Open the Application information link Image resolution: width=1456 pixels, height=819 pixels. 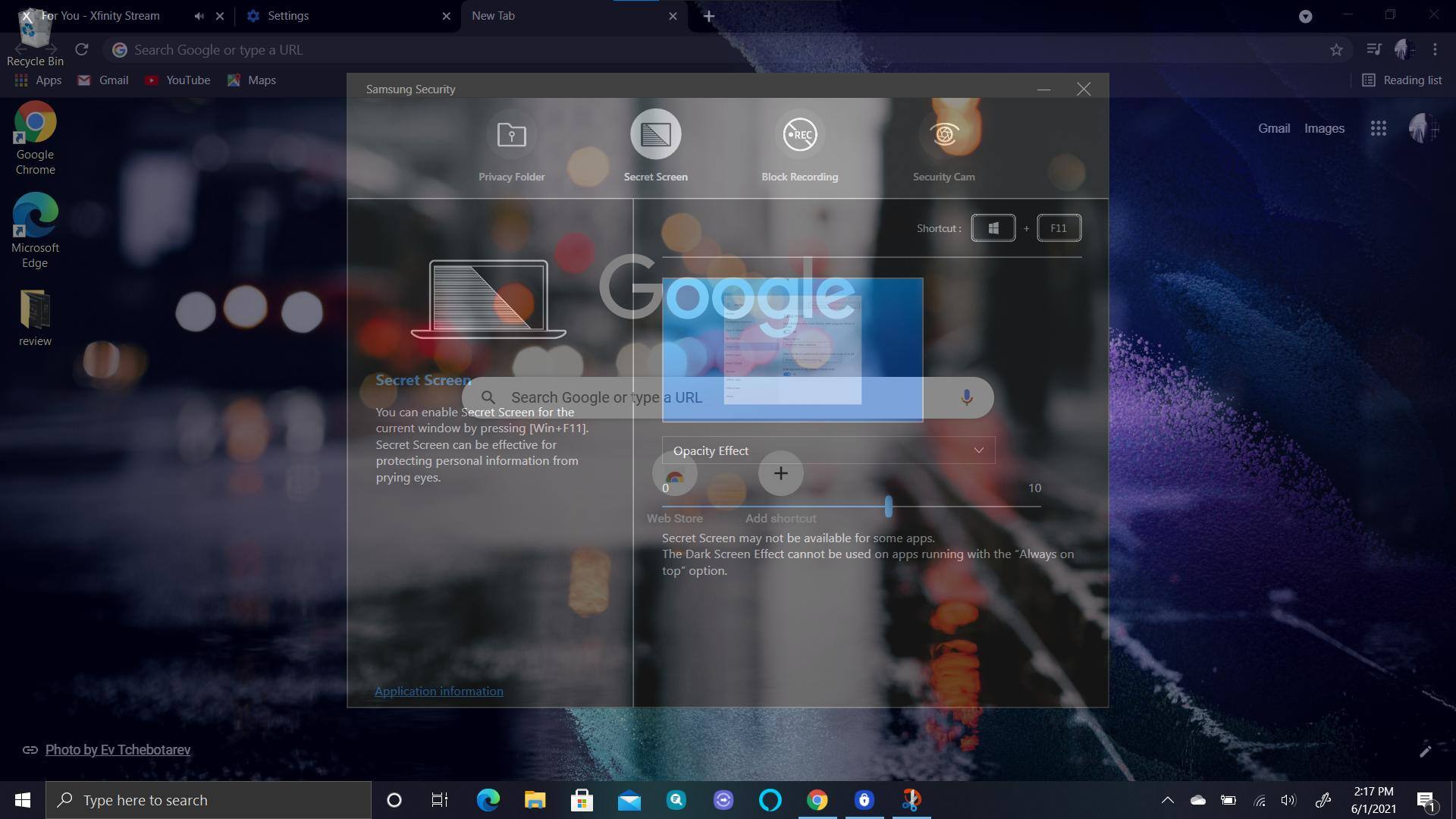point(438,691)
